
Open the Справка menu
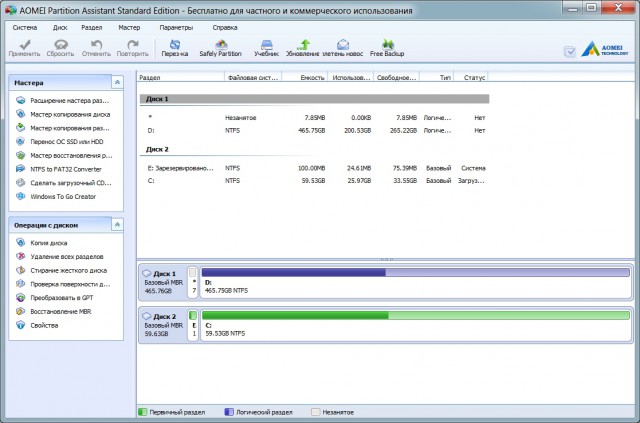225,28
